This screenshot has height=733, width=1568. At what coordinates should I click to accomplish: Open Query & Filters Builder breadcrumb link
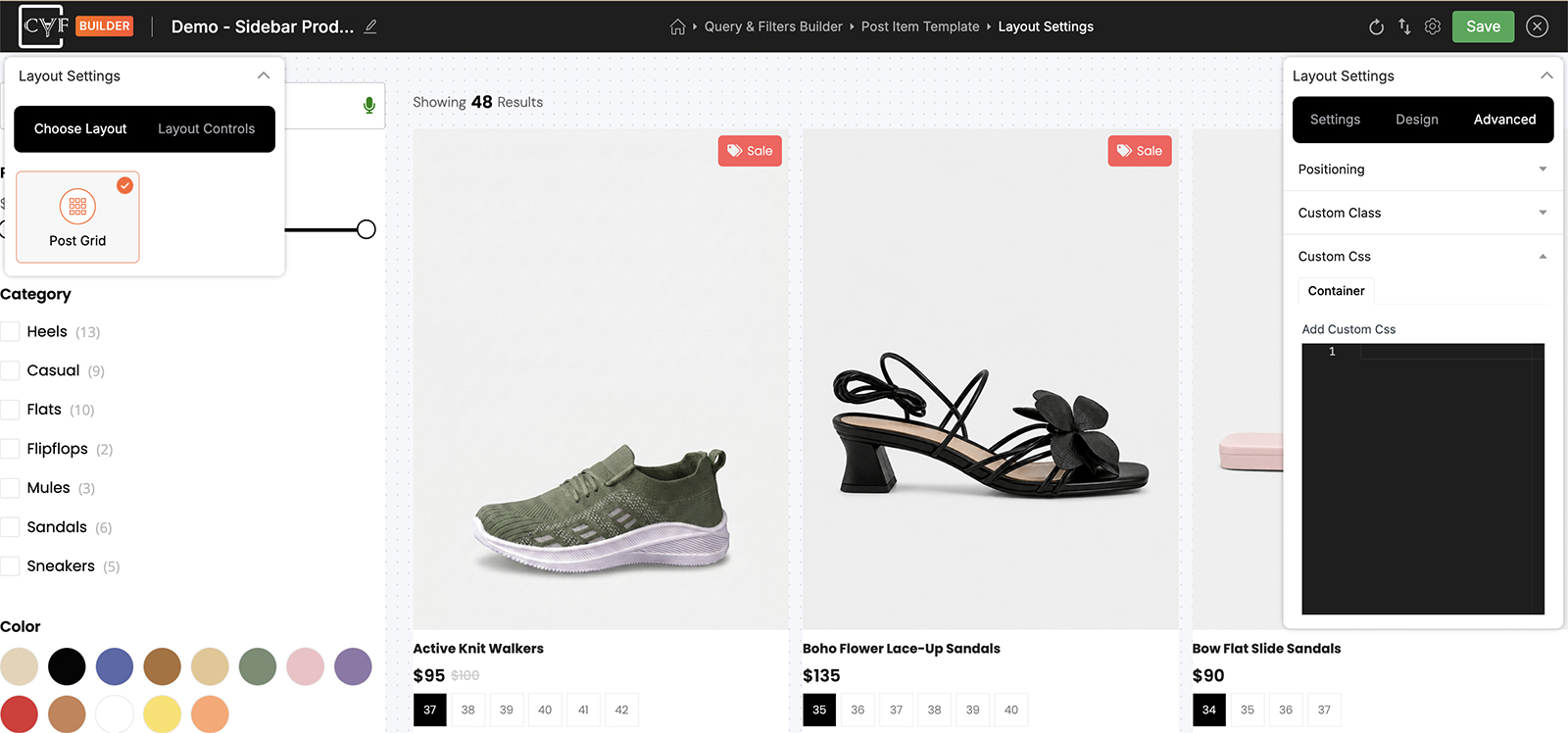coord(773,26)
